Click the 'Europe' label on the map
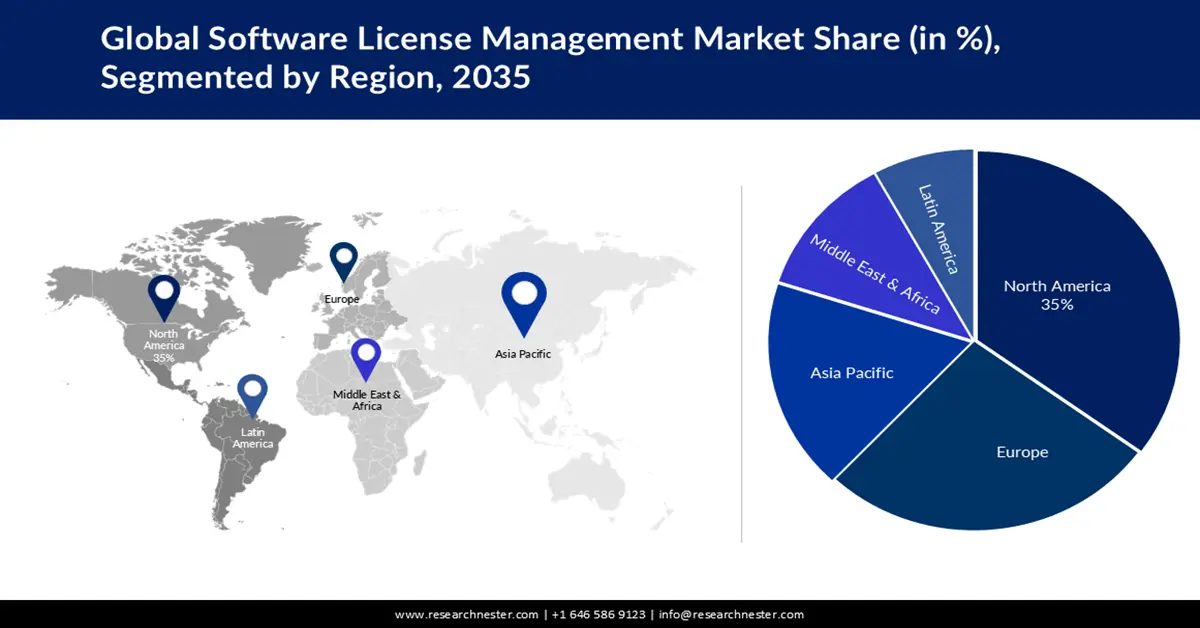Viewport: 1200px width, 628px height. [342, 299]
